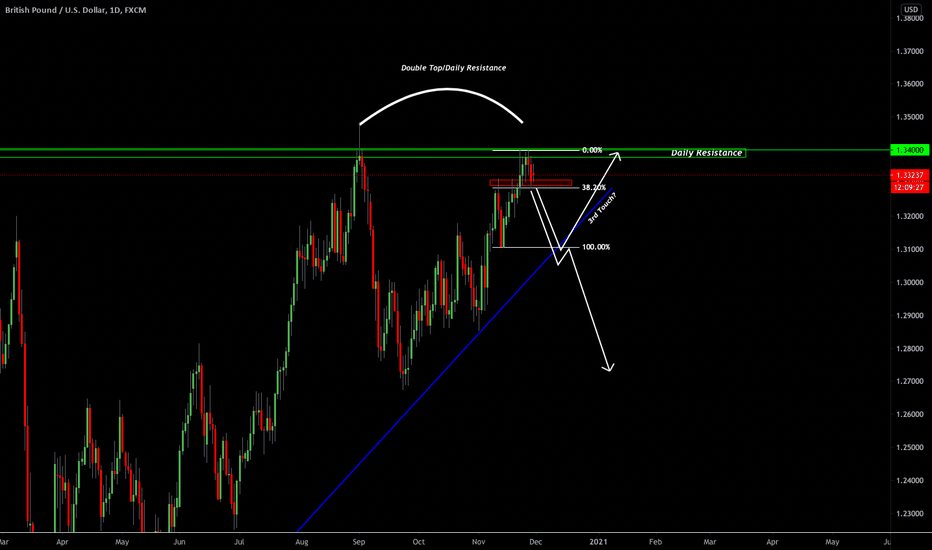Click the 1.37000 price axis value
The height and width of the screenshot is (550, 932).
click(x=909, y=52)
